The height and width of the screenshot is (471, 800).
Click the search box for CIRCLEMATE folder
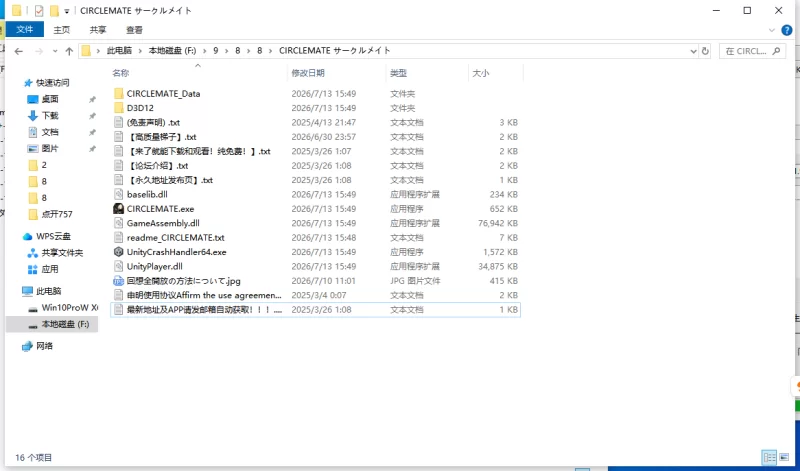pyautogui.click(x=752, y=51)
